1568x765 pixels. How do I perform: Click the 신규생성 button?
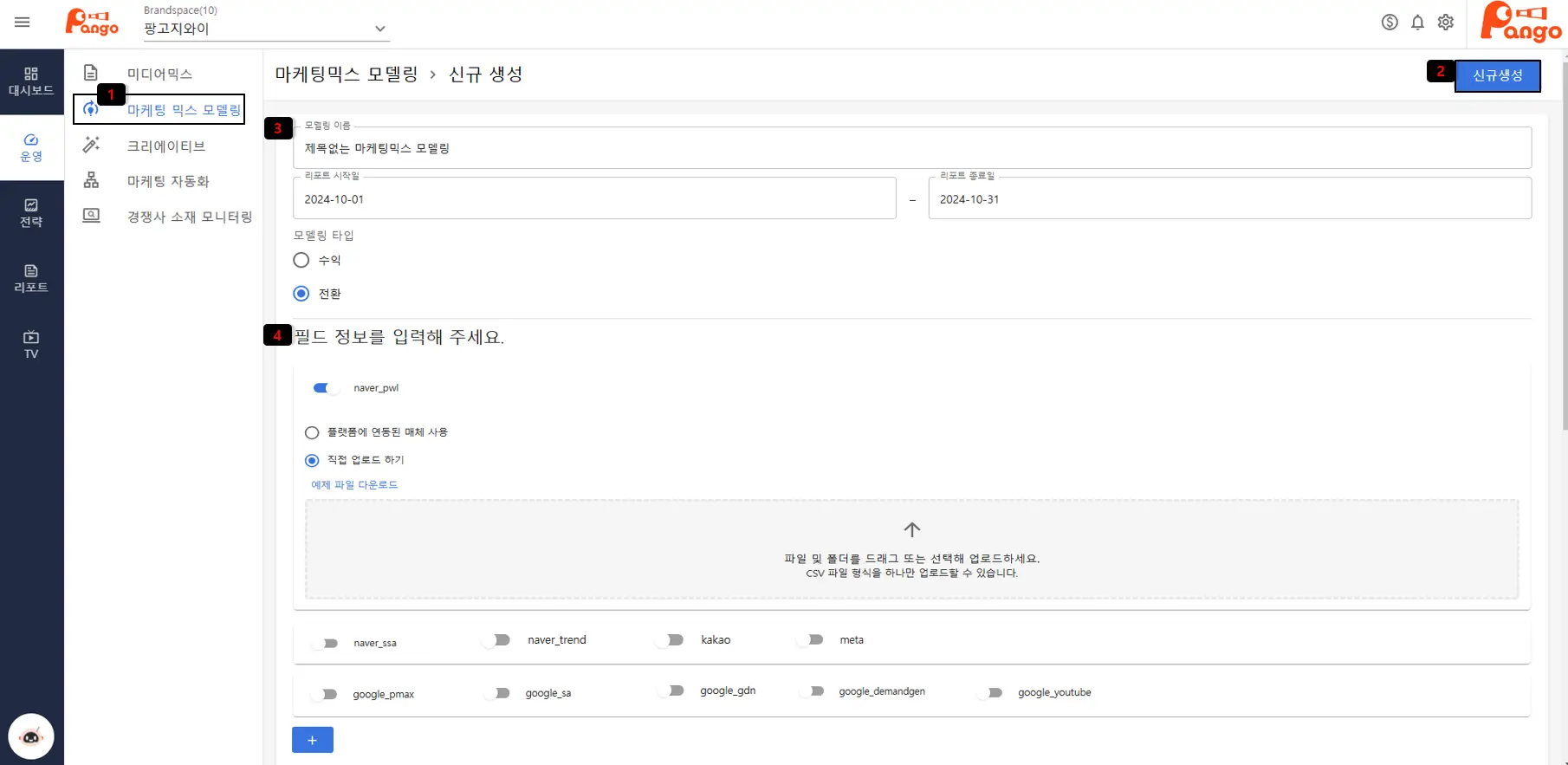1497,75
